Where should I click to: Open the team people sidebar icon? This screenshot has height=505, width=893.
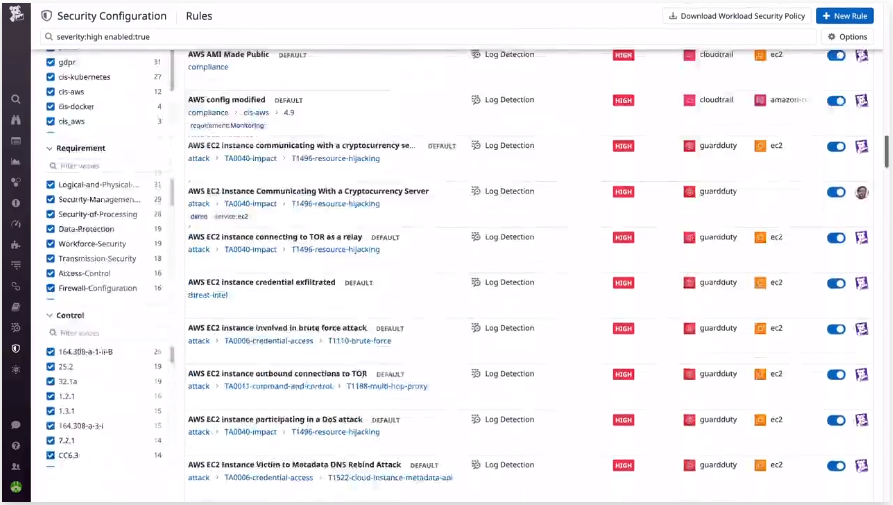point(16,466)
